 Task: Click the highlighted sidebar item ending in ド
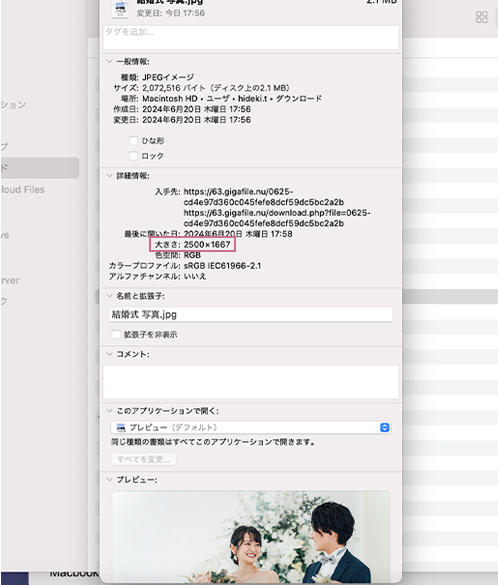(x=40, y=168)
